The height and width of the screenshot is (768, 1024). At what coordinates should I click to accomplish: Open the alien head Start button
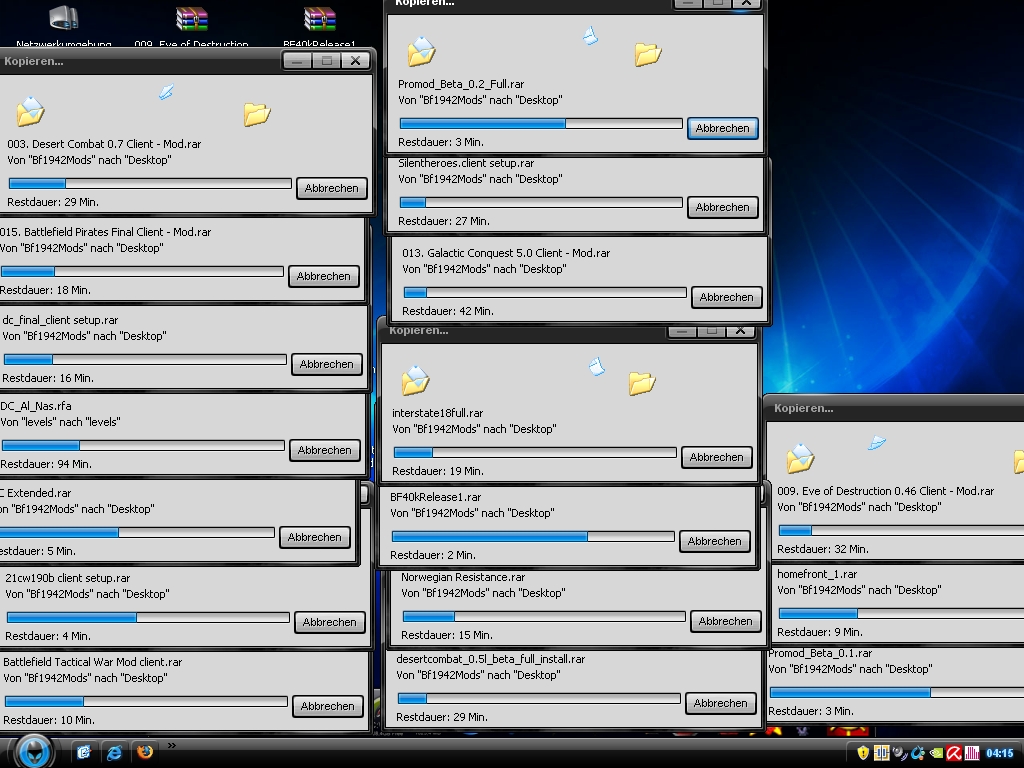pyautogui.click(x=33, y=750)
